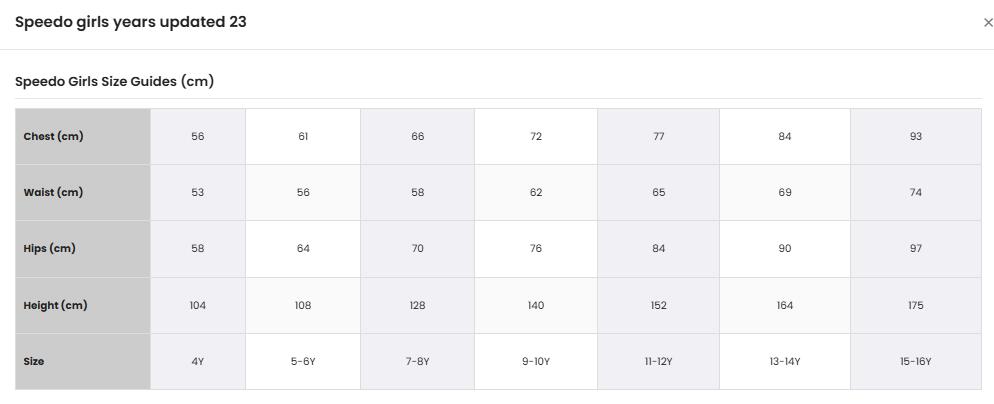The height and width of the screenshot is (404, 994).
Task: Click the 'Waist (cm)' row header
Action: (x=83, y=192)
